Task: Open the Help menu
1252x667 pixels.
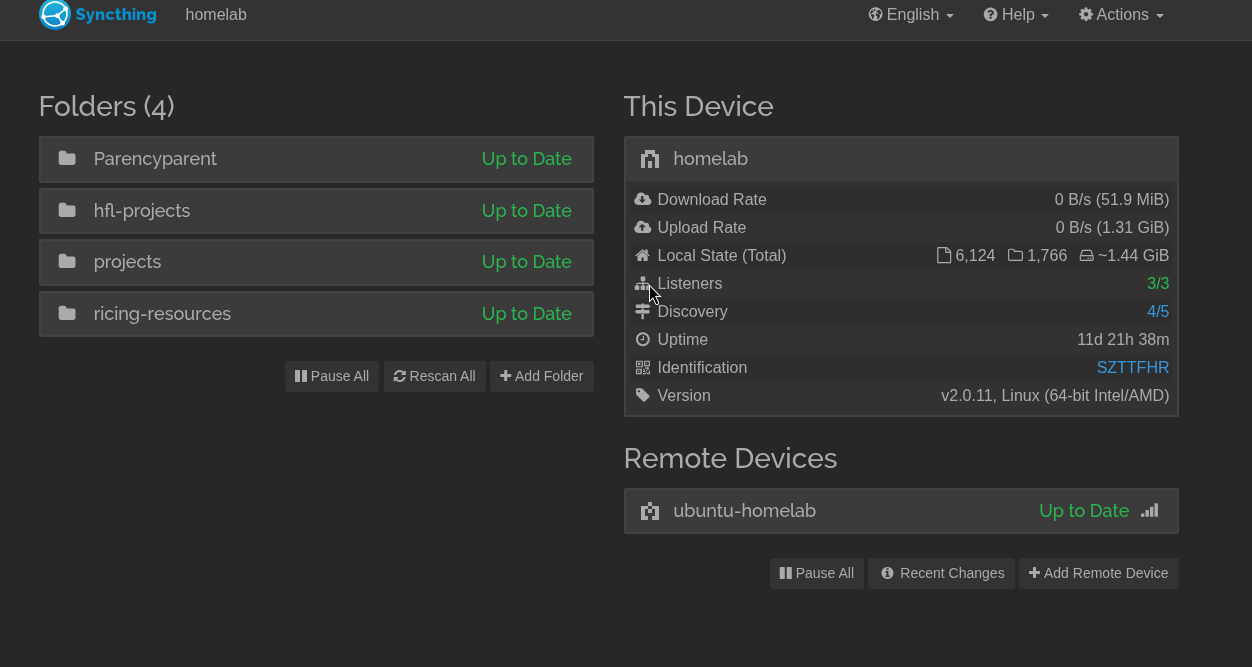Action: point(1015,15)
